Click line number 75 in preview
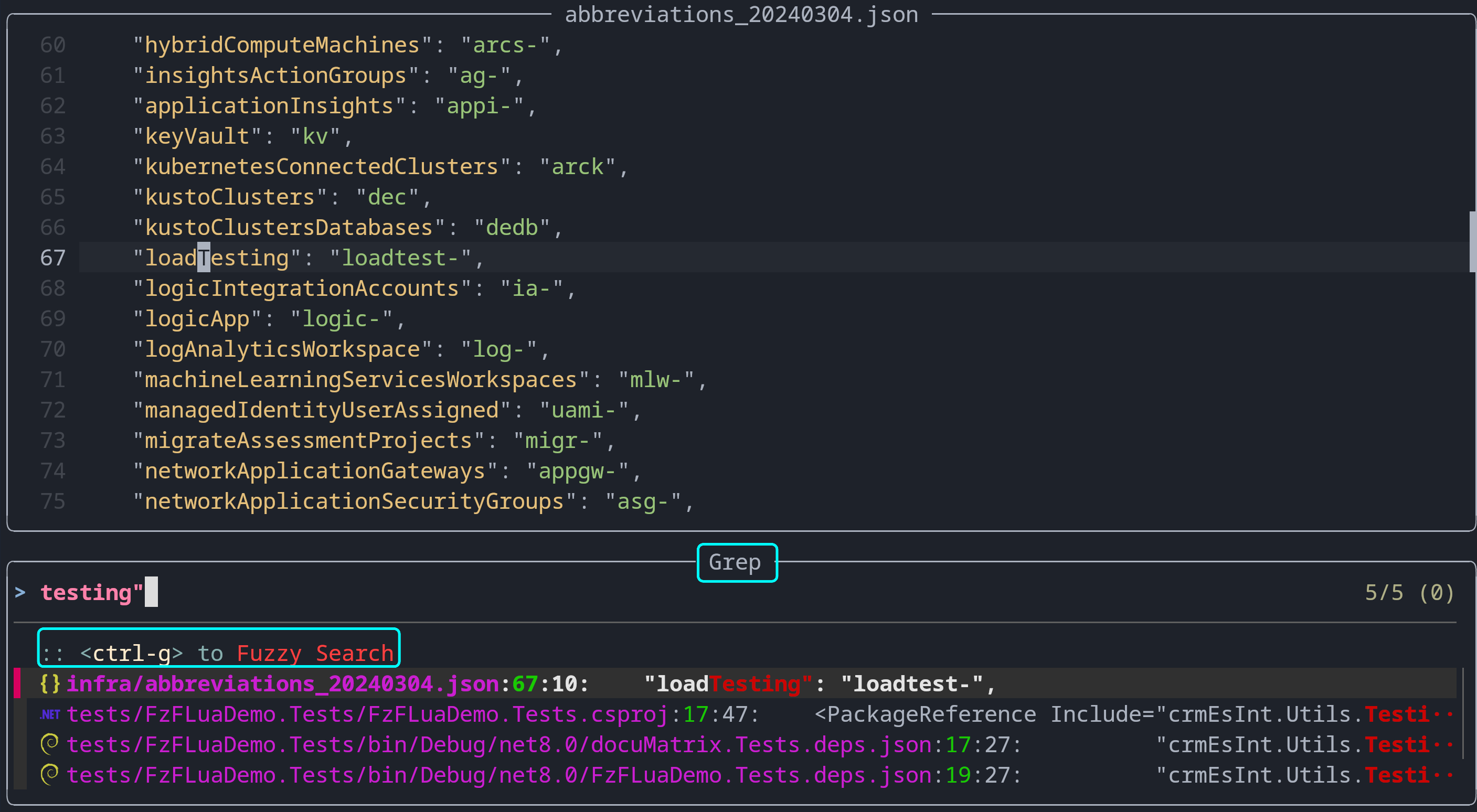The image size is (1477, 812). pyautogui.click(x=53, y=500)
